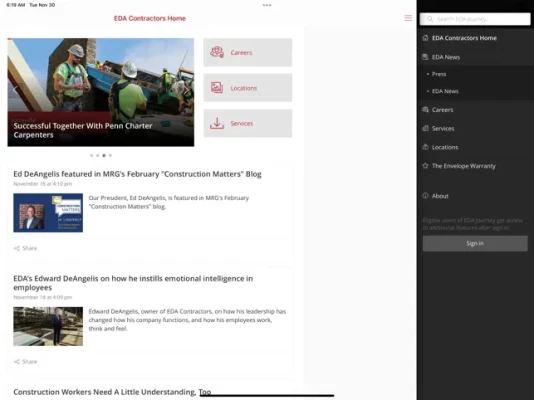Click share icon under the emotional intelligence article
Screen dimensions: 534x400
coord(17,362)
